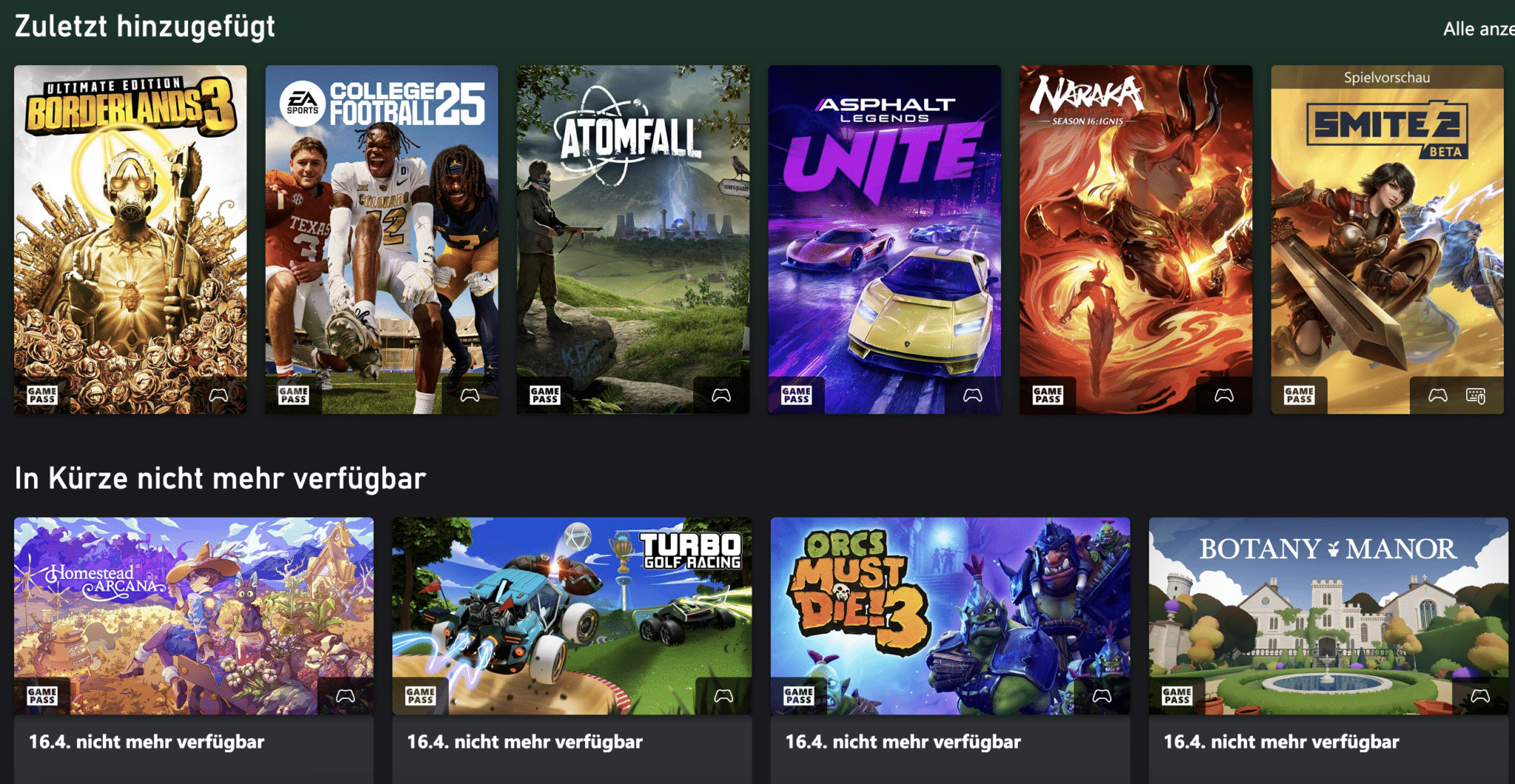Viewport: 1515px width, 784px height.
Task: Open the Smite 2 Beta Spielvorschau cover
Action: (1388, 239)
